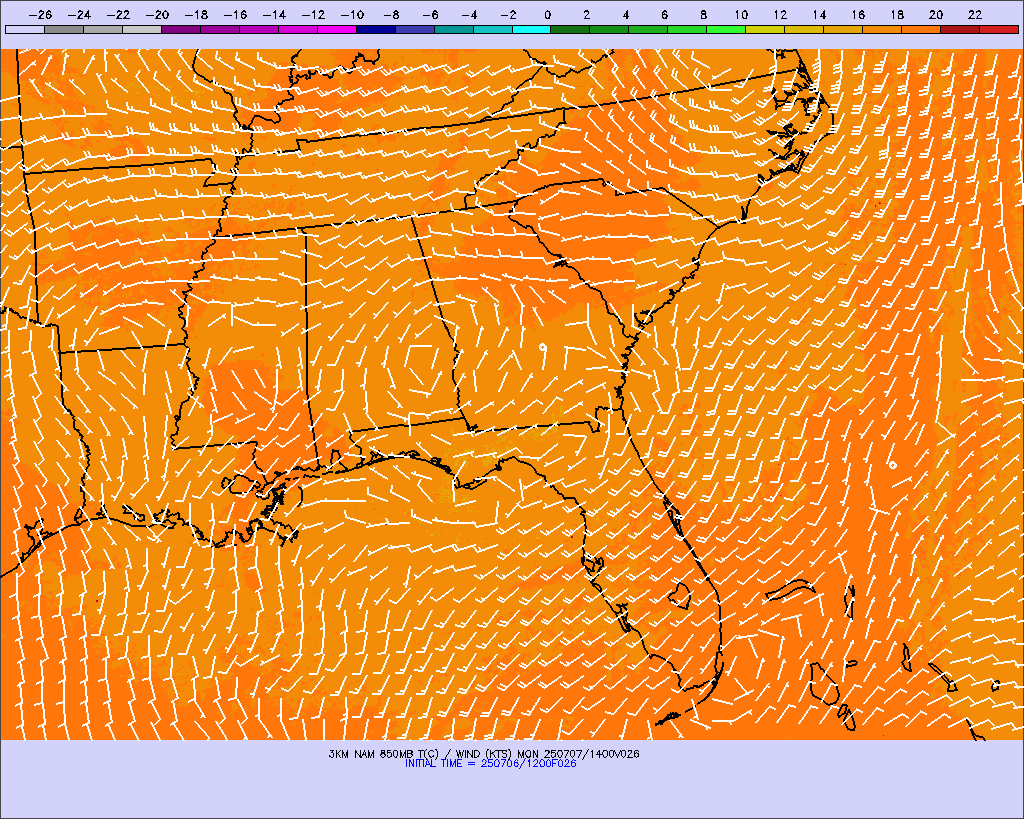The height and width of the screenshot is (819, 1024).
Task: Click the swatch between 14 and 16 labels
Action: point(843,29)
